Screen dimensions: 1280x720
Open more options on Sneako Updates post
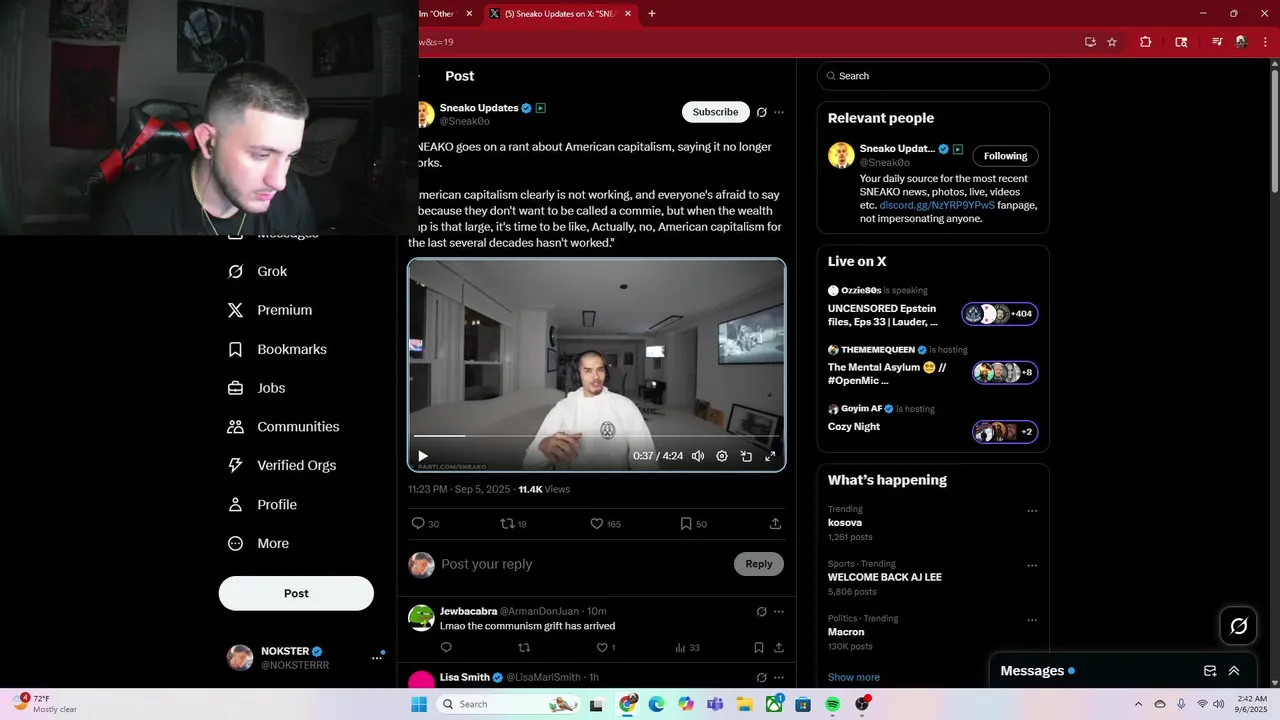[x=779, y=112]
